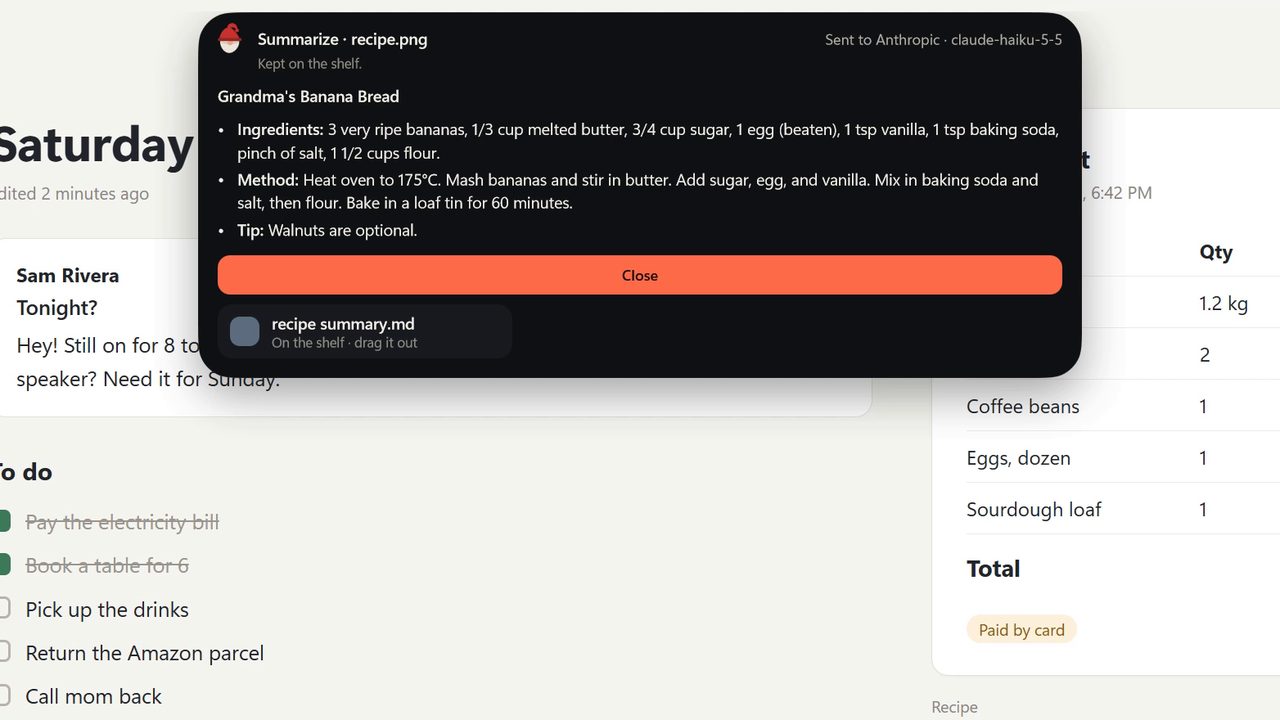Screen dimensions: 1280x720
Task: Close the summary popup
Action: point(640,275)
